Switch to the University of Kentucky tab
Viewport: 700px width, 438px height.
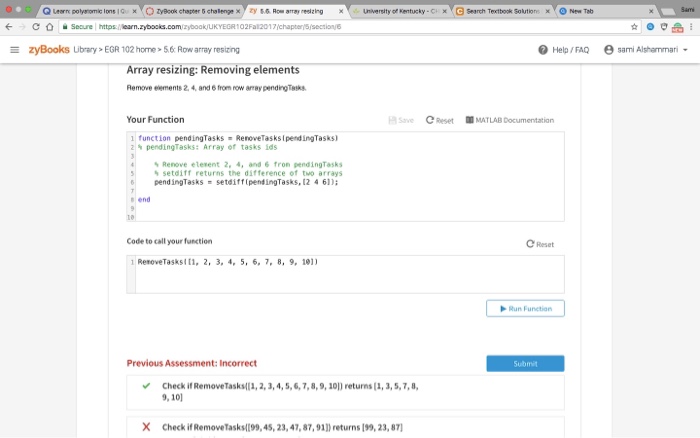coord(399,11)
